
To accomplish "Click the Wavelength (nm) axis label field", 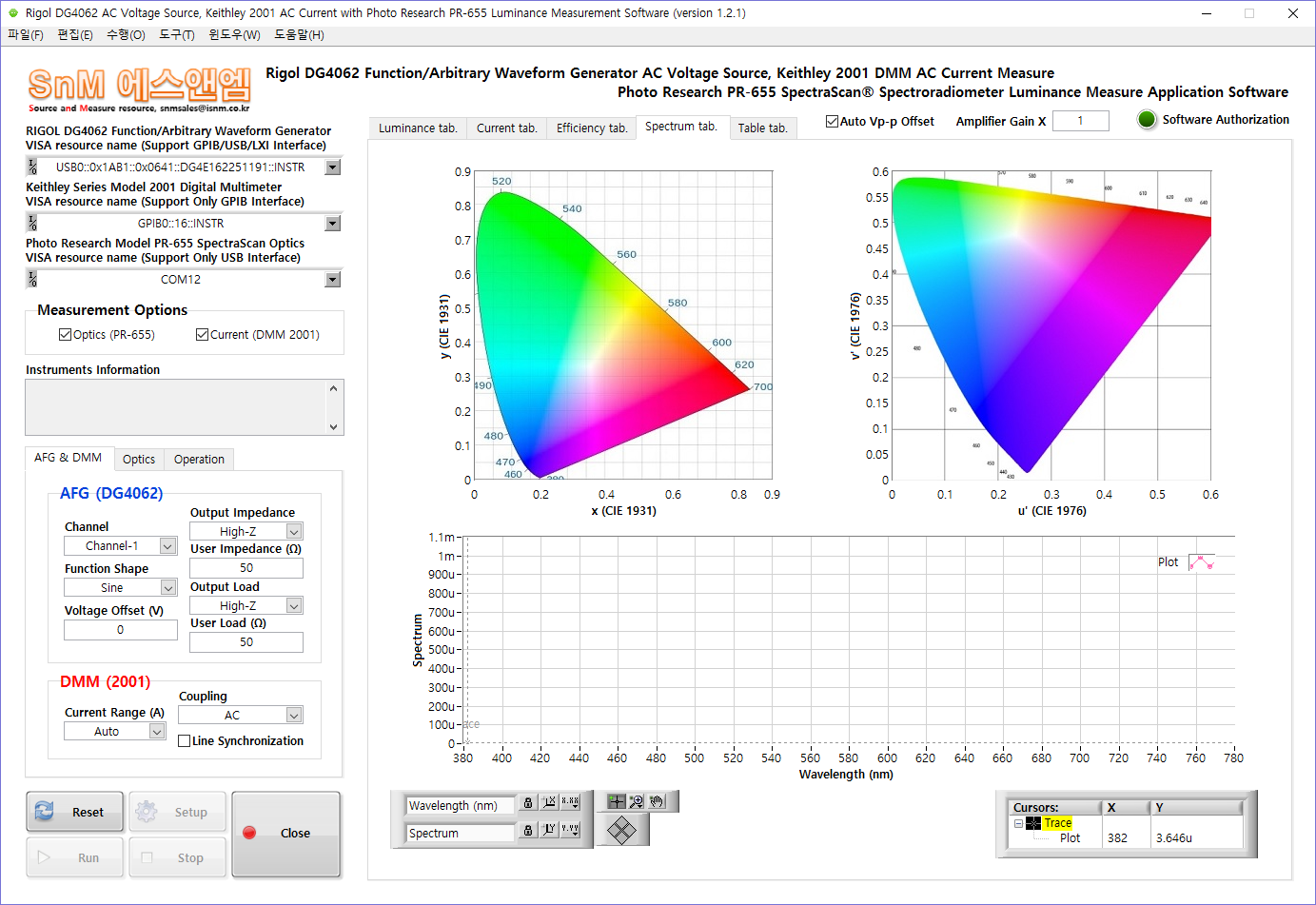I will [x=460, y=805].
